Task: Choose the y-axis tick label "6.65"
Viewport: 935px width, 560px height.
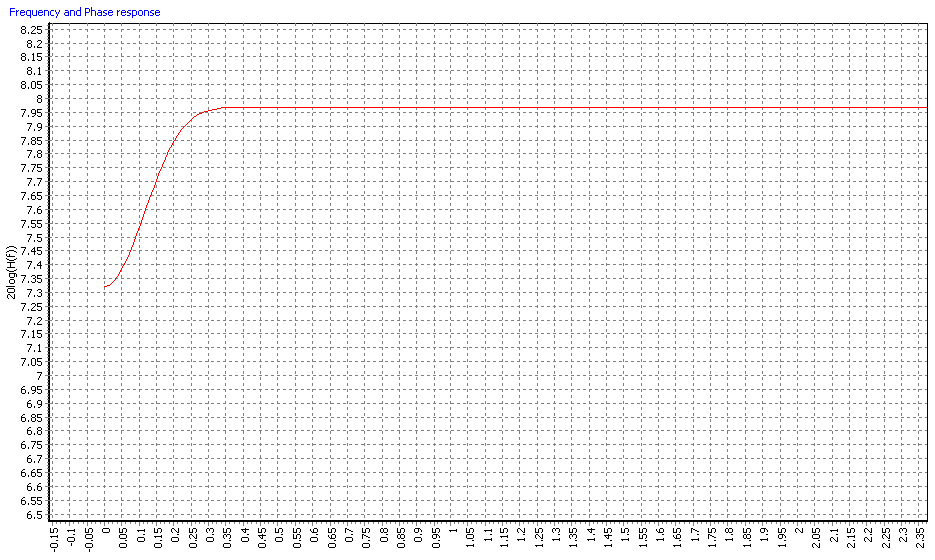Action: pos(31,473)
